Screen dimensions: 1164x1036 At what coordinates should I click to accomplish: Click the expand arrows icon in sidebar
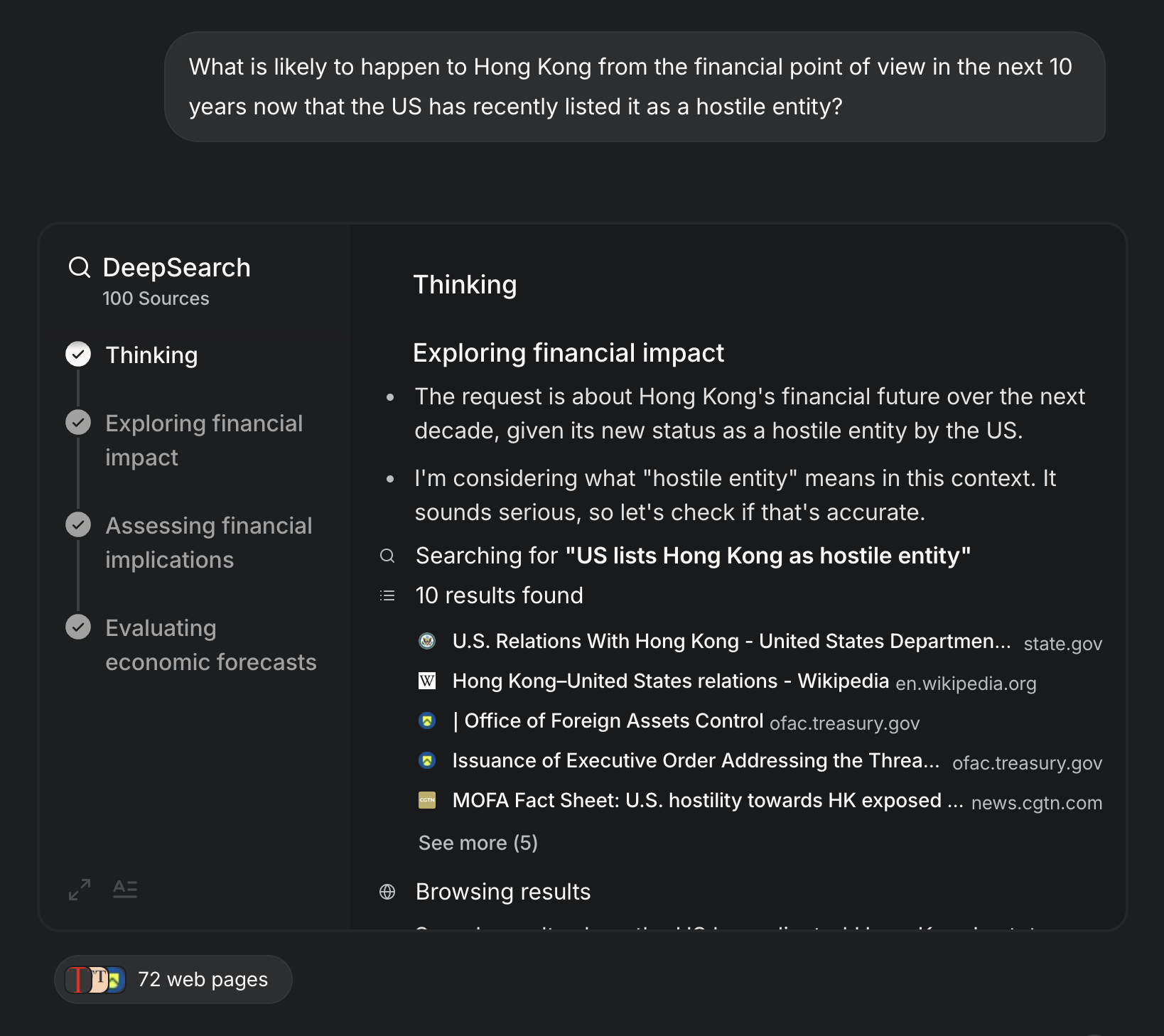coord(80,890)
